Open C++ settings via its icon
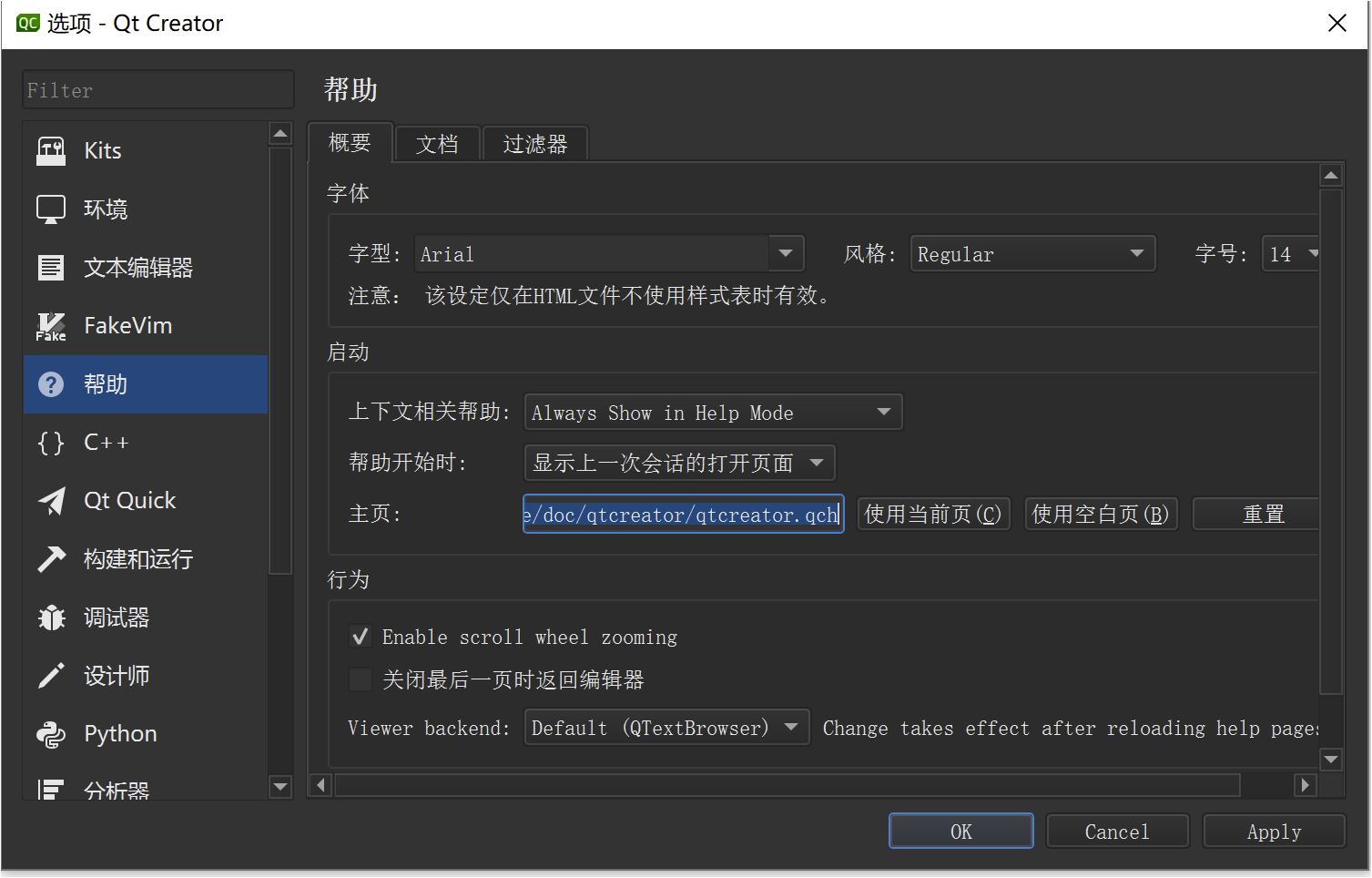 click(x=51, y=443)
